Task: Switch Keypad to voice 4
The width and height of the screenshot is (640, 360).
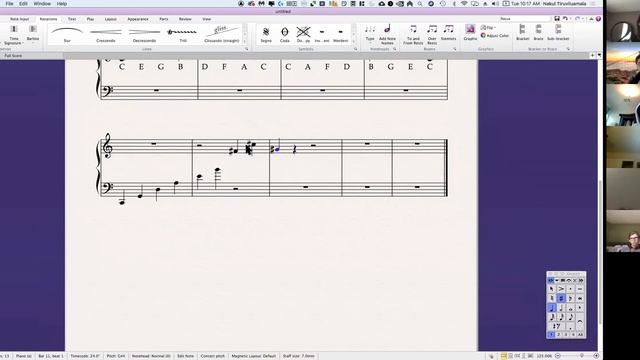Action: (573, 335)
